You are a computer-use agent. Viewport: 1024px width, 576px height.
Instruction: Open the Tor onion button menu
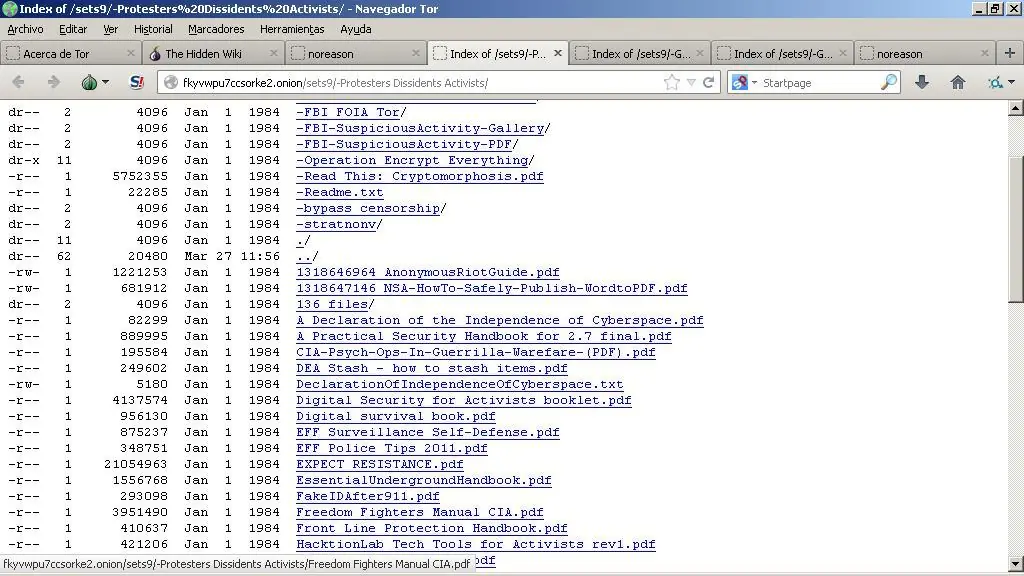point(95,82)
